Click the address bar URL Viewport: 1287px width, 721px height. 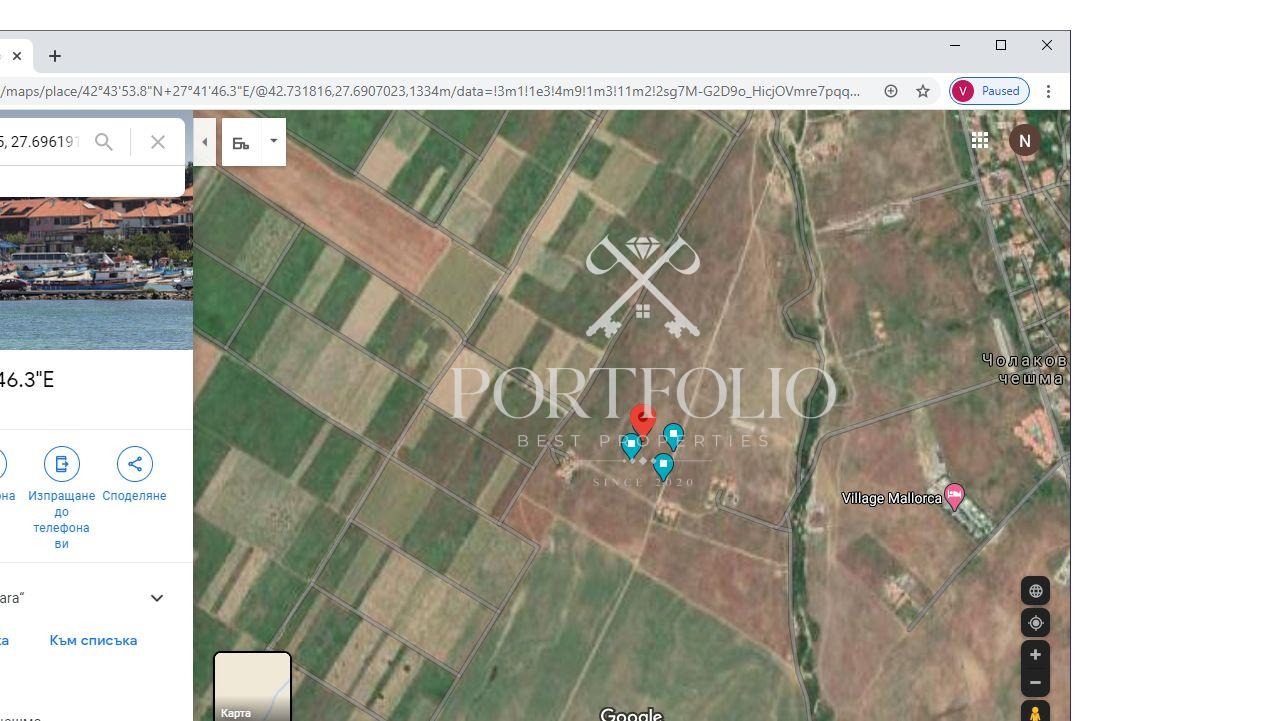click(430, 91)
